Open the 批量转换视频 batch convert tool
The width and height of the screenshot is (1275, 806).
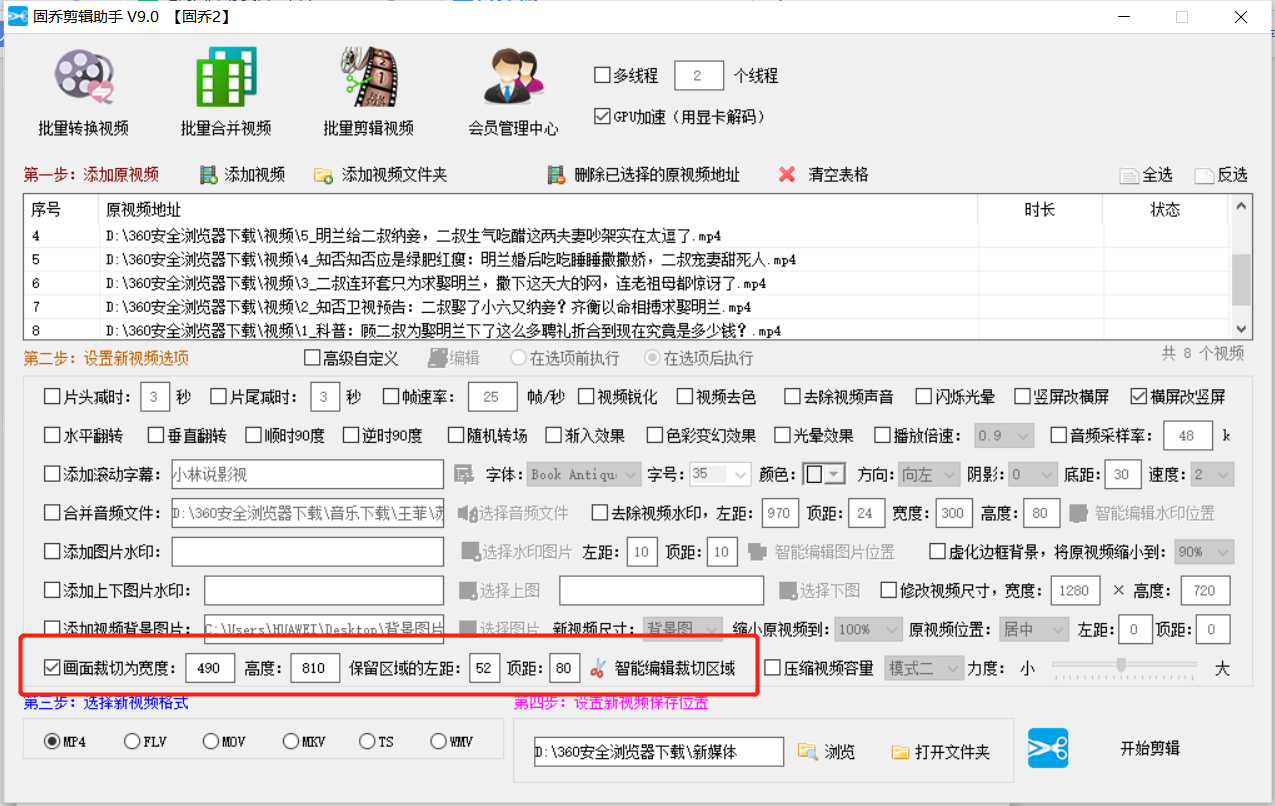tap(83, 91)
